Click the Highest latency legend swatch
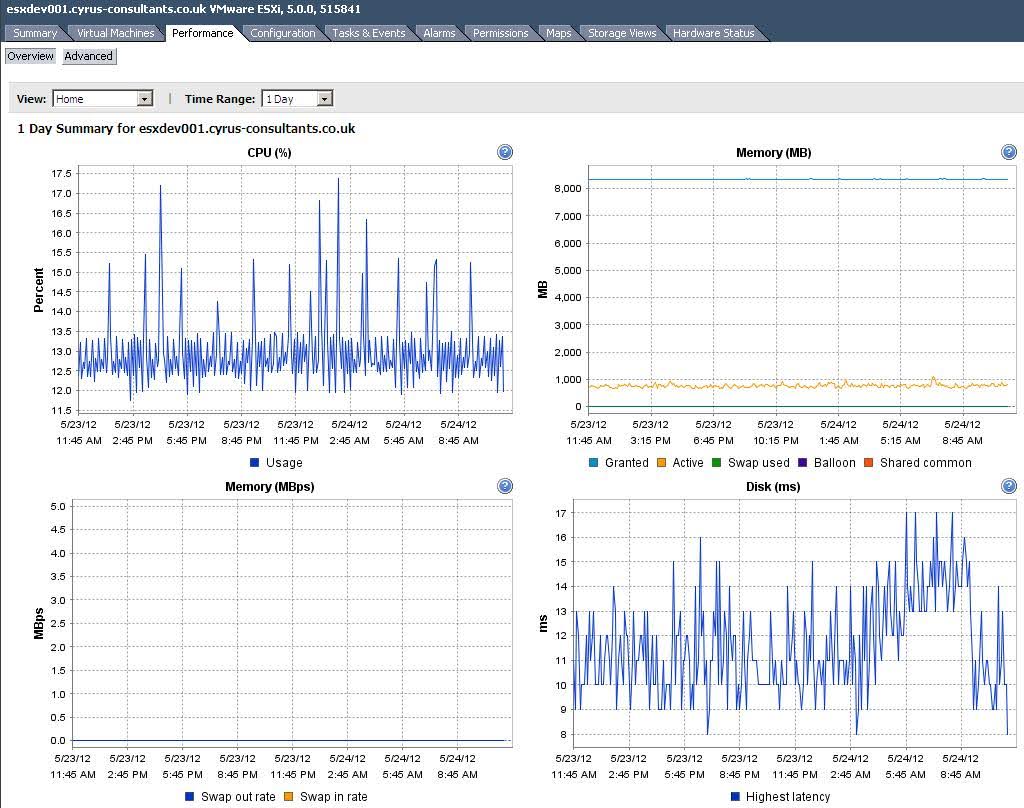Image resolution: width=1024 pixels, height=808 pixels. (x=735, y=796)
